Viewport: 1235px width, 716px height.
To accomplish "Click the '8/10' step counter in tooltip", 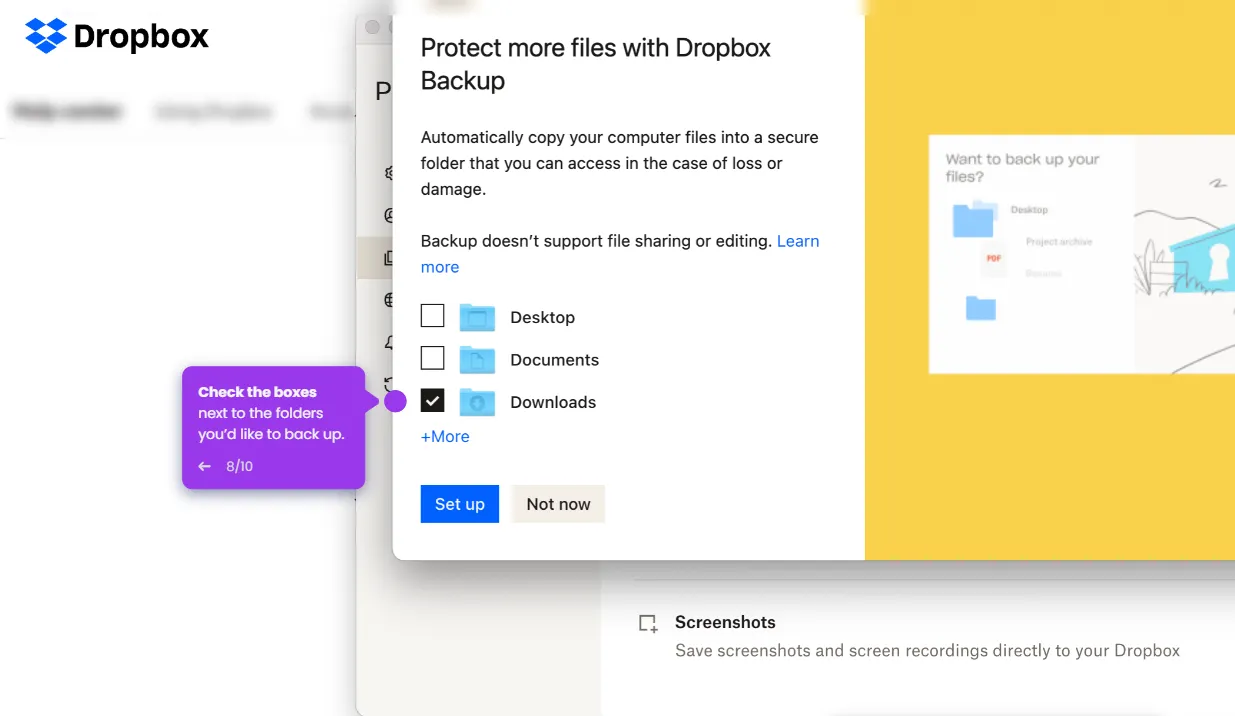I will click(239, 466).
